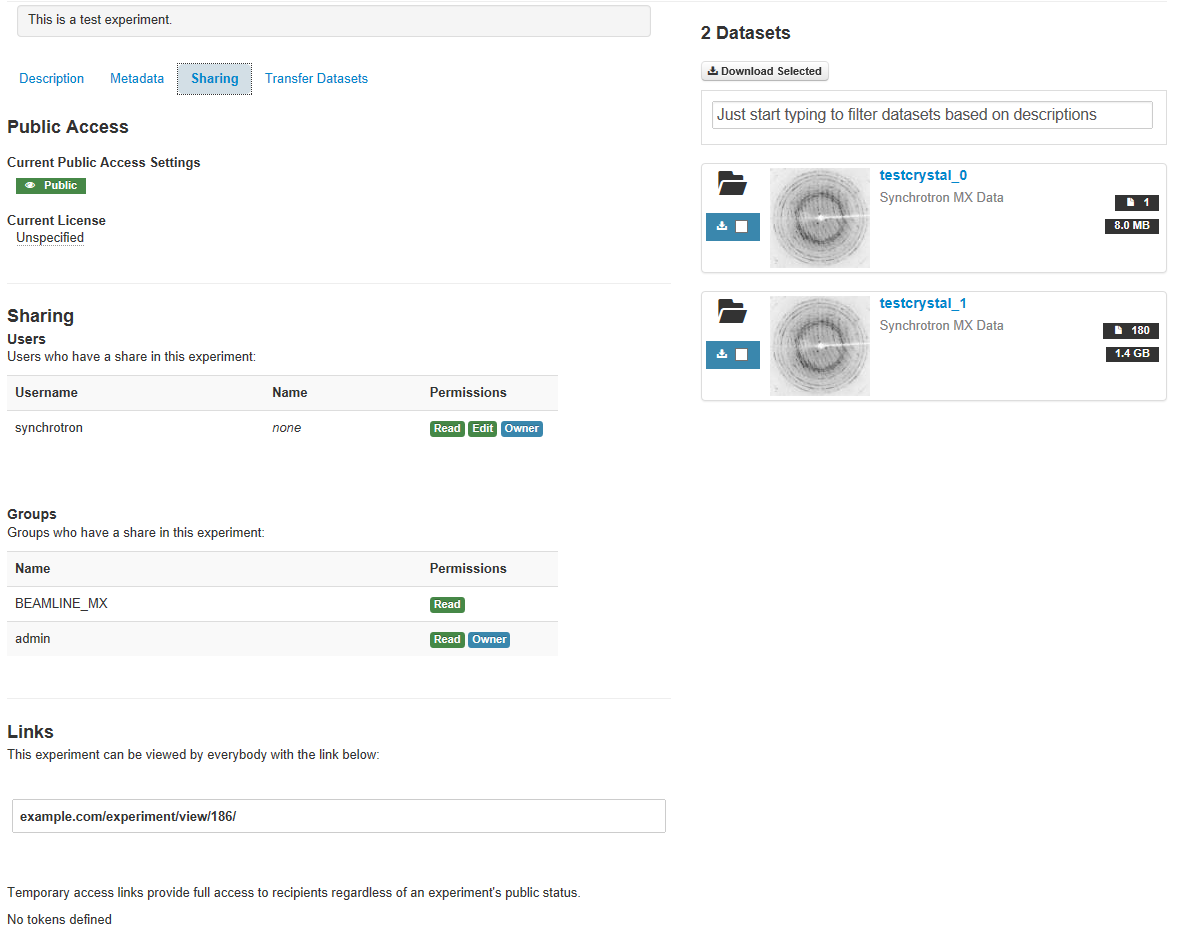Click file count badge showing 180
Screen dimensions: 1178x934
point(1130,331)
